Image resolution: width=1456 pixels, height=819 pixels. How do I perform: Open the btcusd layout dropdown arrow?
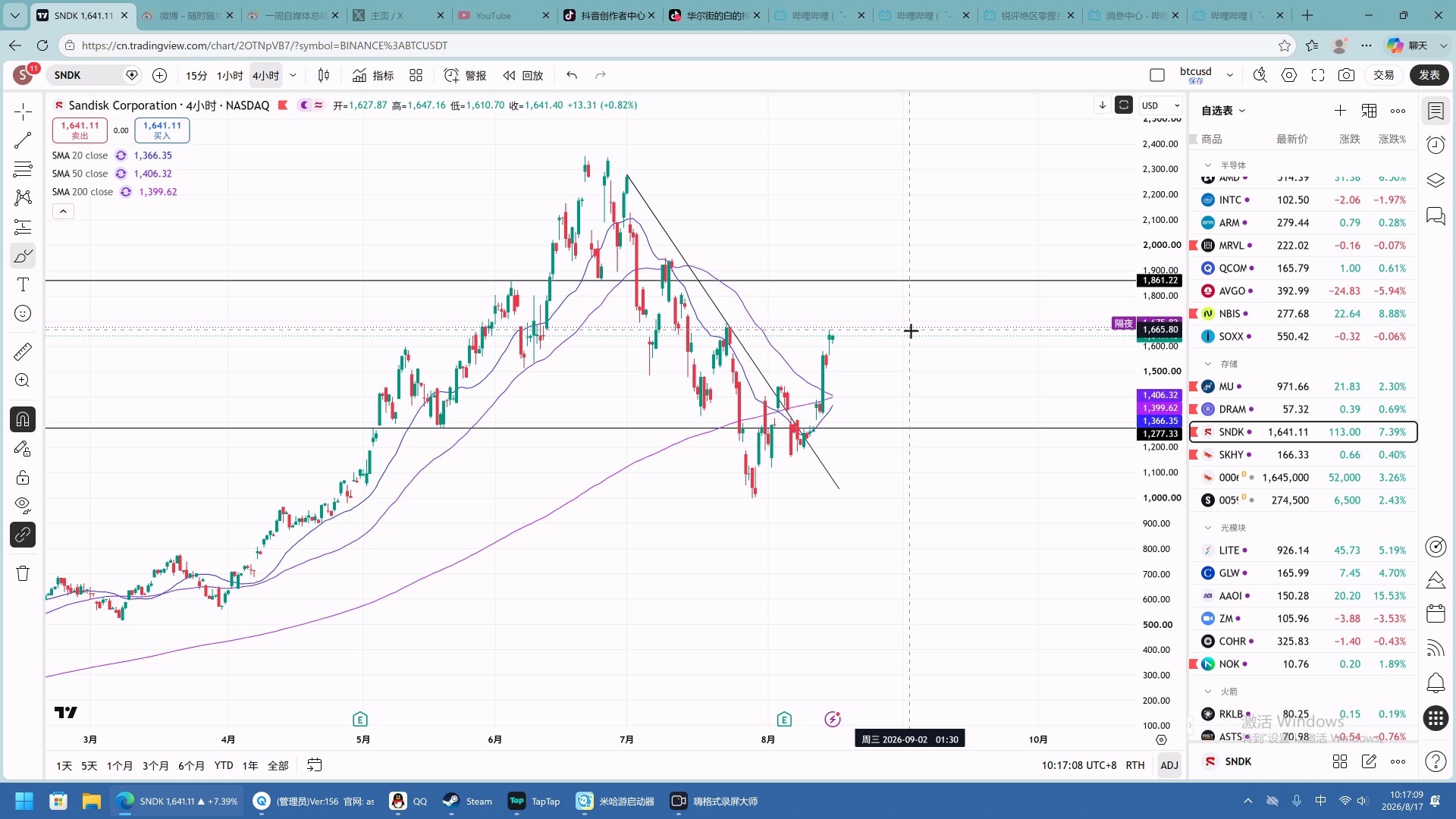[1230, 75]
